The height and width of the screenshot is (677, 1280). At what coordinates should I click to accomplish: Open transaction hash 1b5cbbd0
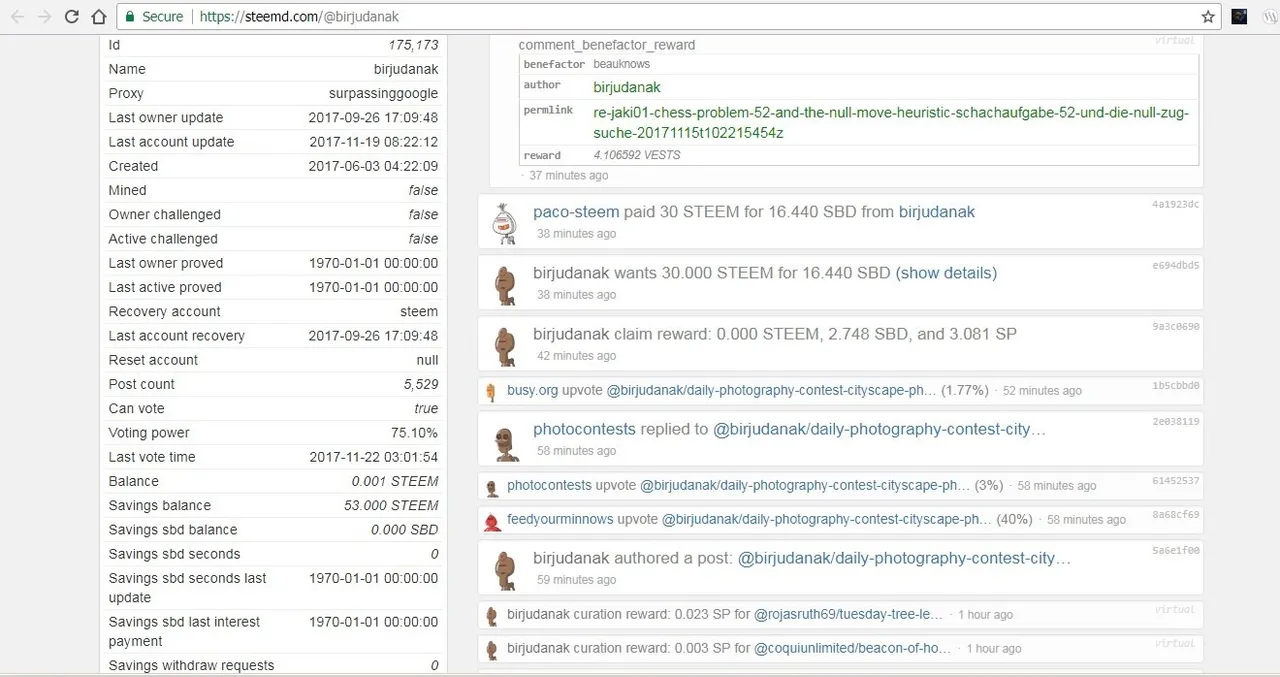(x=1175, y=385)
